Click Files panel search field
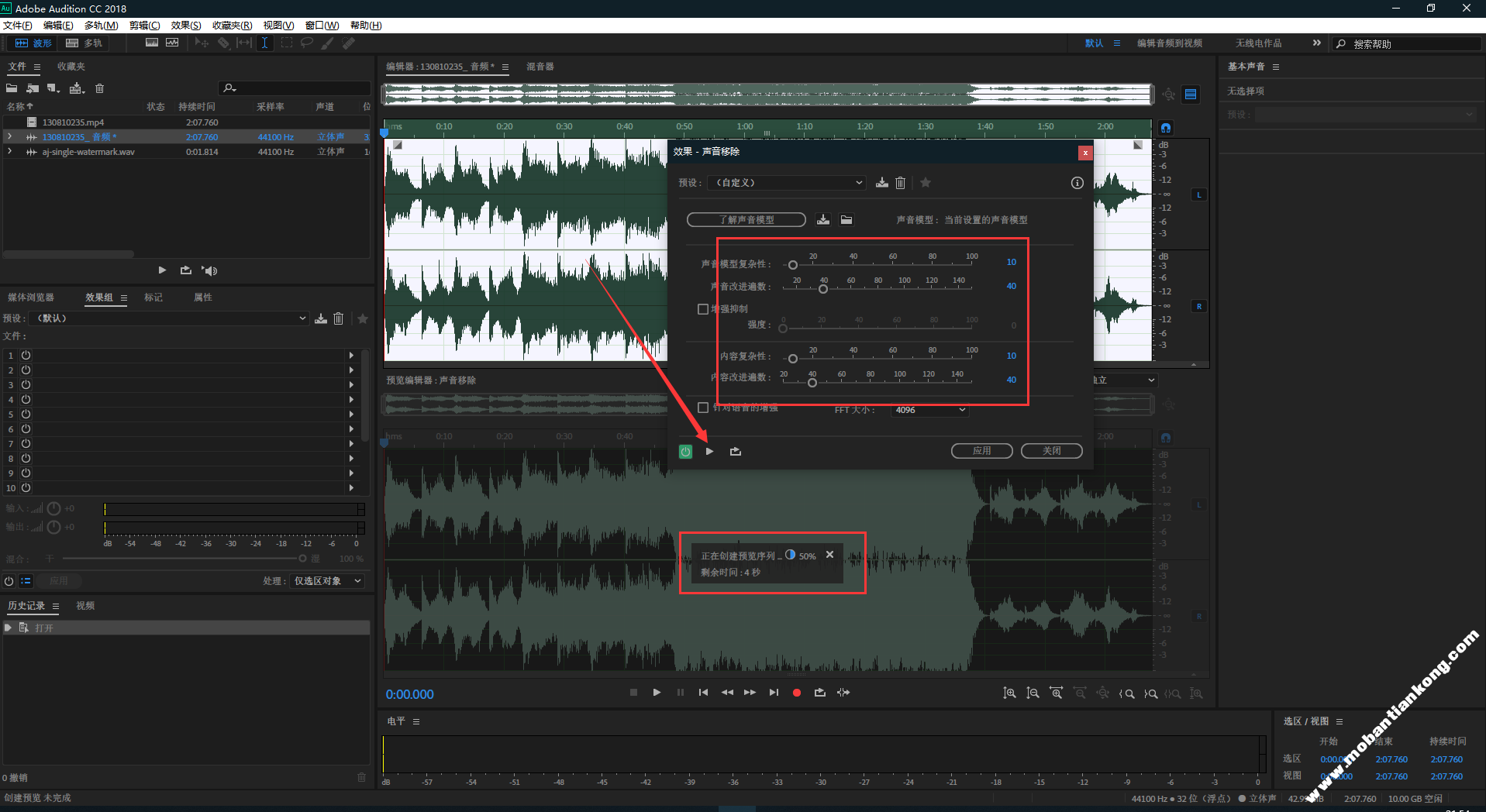Image resolution: width=1486 pixels, height=812 pixels. [x=295, y=88]
